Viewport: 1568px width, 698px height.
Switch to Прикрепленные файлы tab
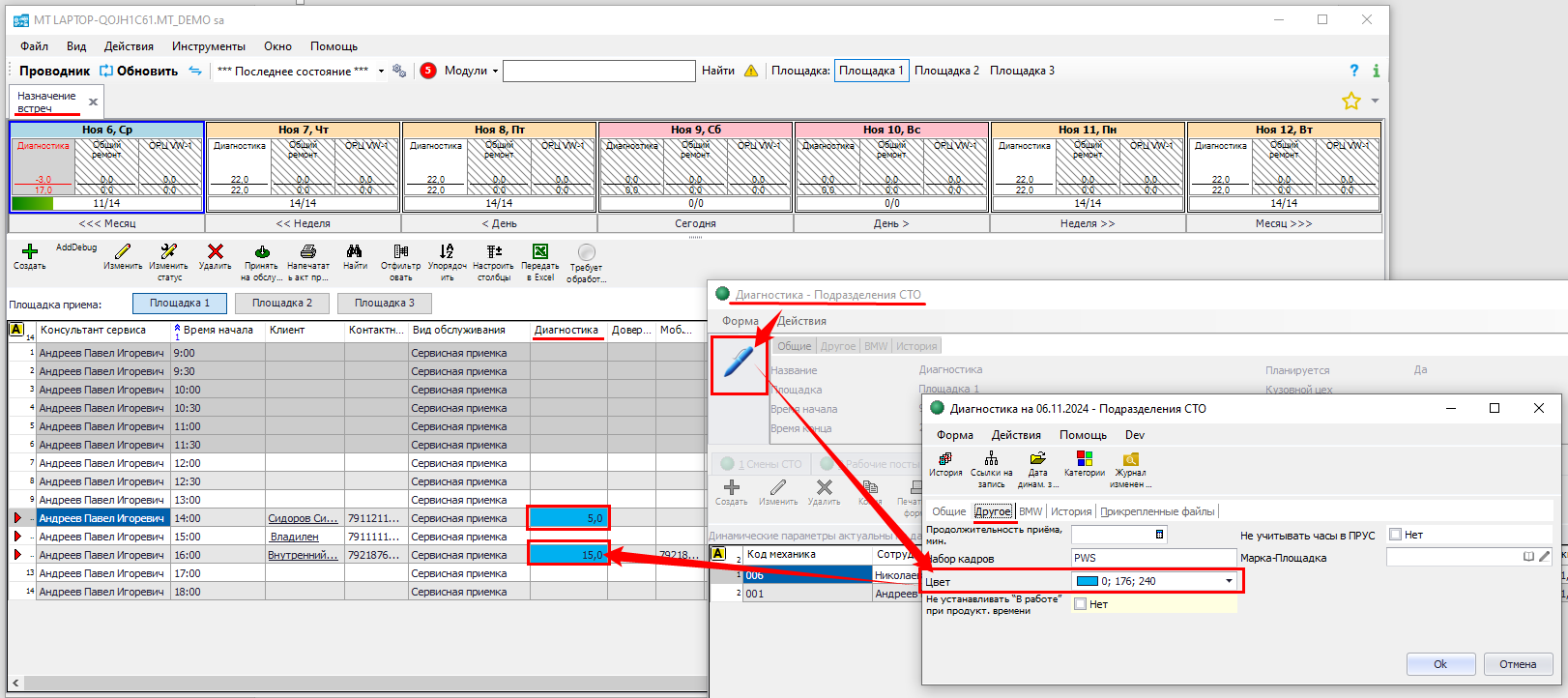(x=1157, y=511)
